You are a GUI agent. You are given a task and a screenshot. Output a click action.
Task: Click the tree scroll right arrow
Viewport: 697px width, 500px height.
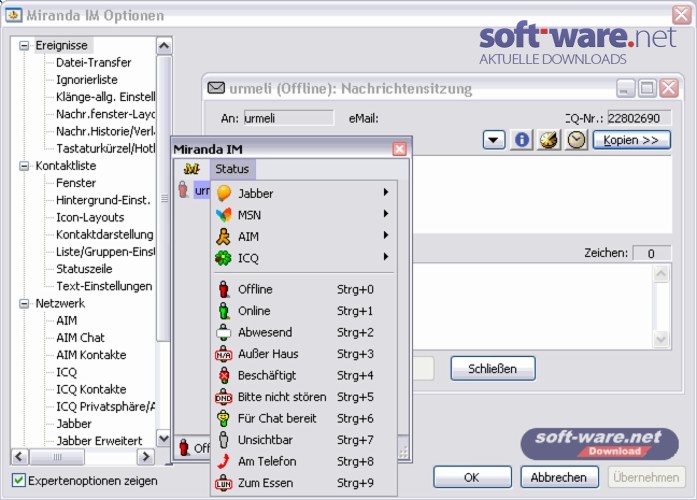[x=145, y=456]
